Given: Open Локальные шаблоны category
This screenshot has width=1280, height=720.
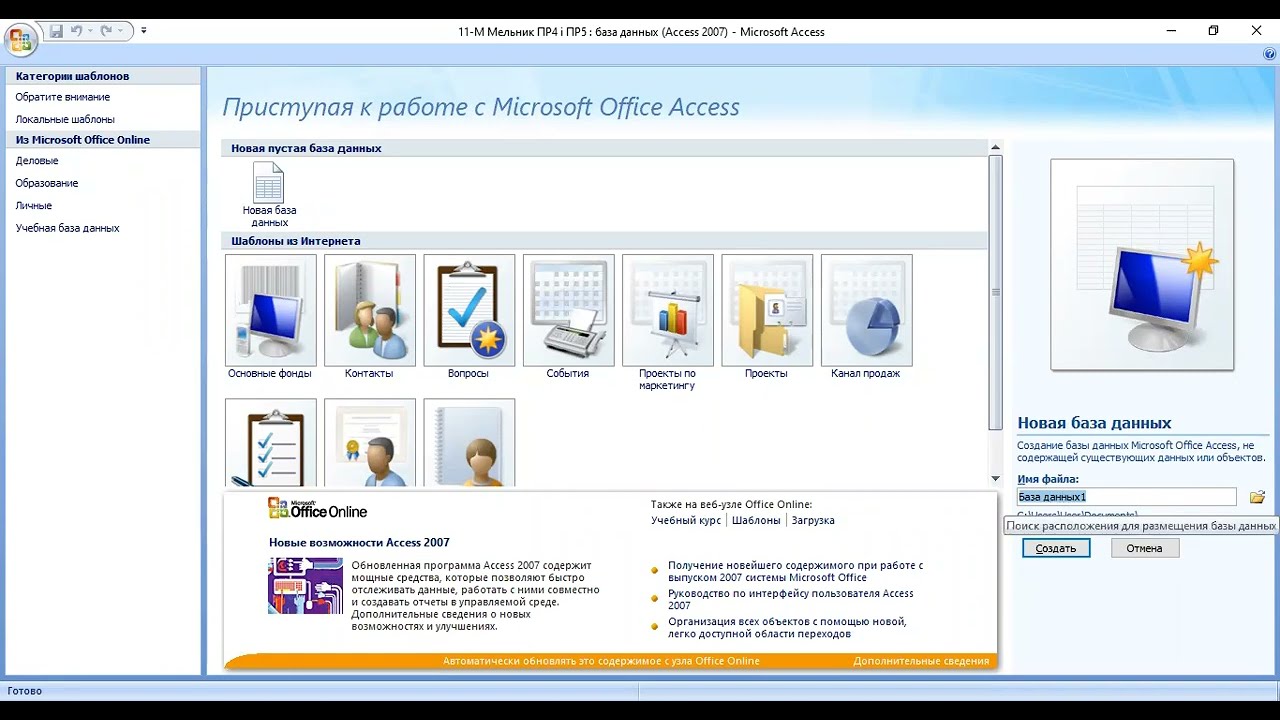Looking at the screenshot, I should tap(65, 119).
